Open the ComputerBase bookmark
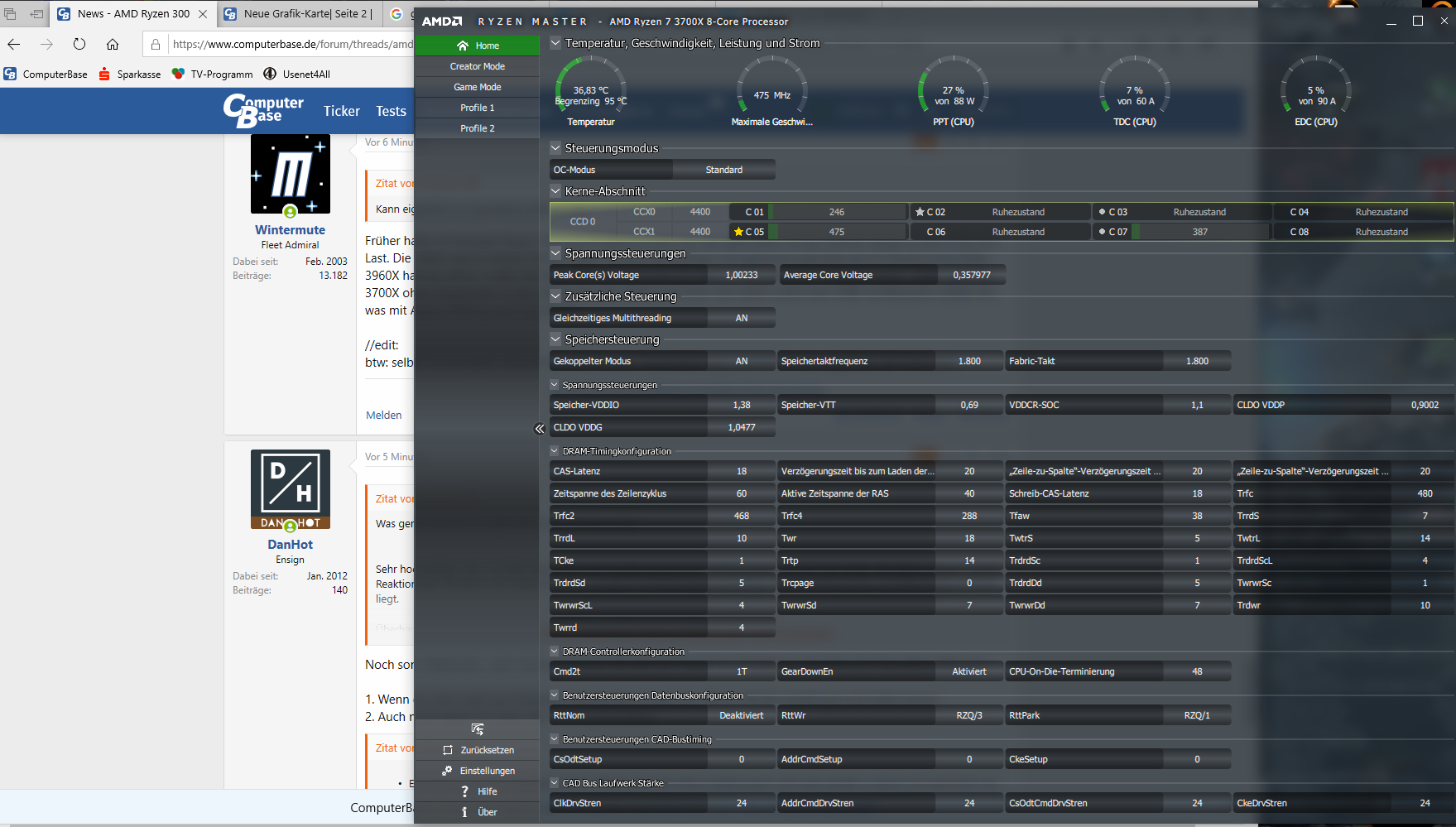The width and height of the screenshot is (1456, 827). pos(46,74)
